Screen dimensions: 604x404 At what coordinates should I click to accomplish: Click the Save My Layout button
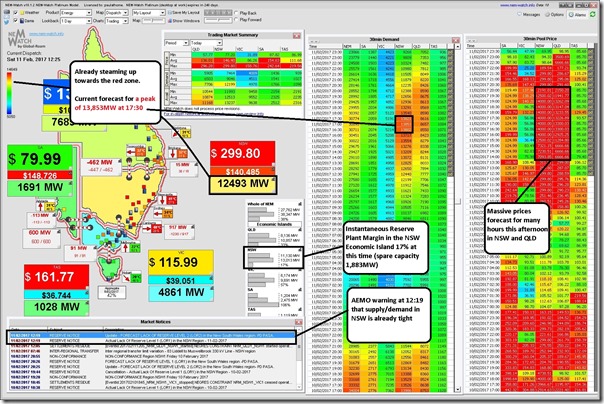coord(184,13)
